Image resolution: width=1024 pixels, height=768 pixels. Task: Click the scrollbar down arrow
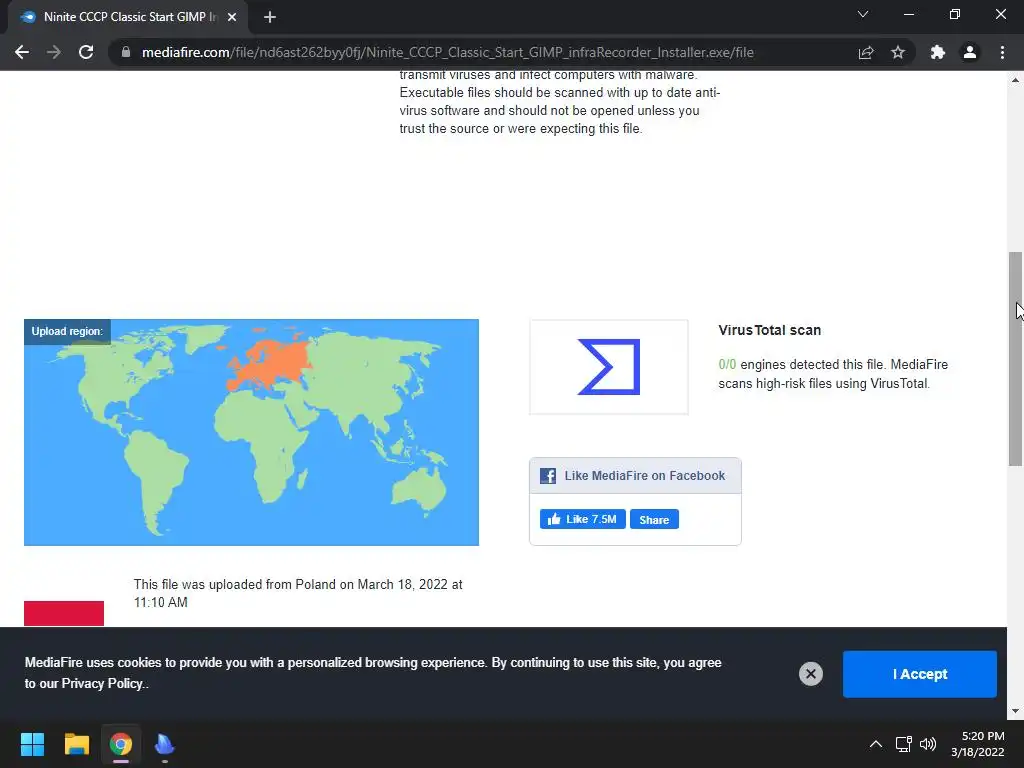[1016, 711]
